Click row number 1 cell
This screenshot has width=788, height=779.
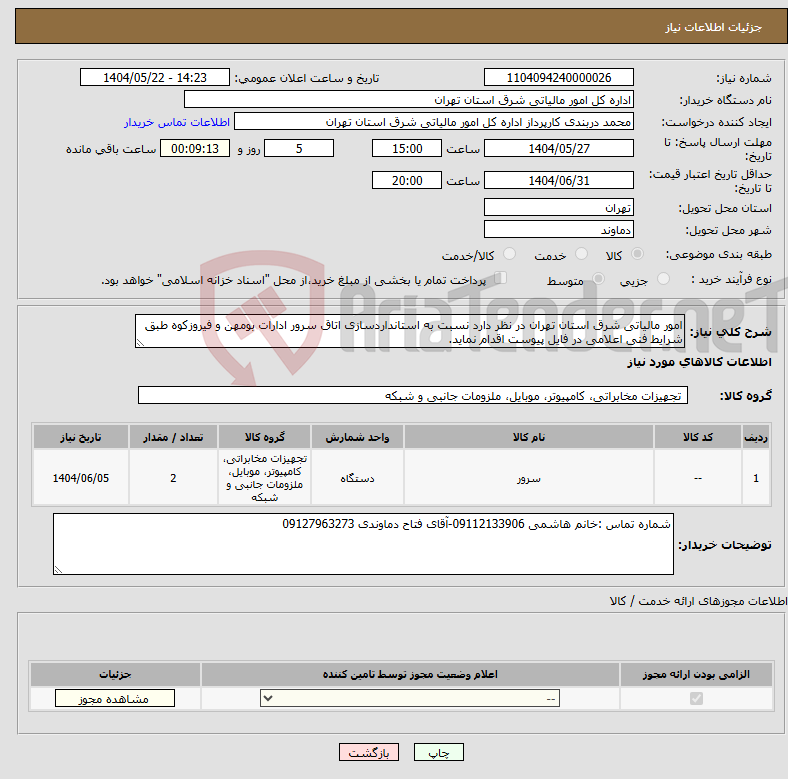[756, 478]
